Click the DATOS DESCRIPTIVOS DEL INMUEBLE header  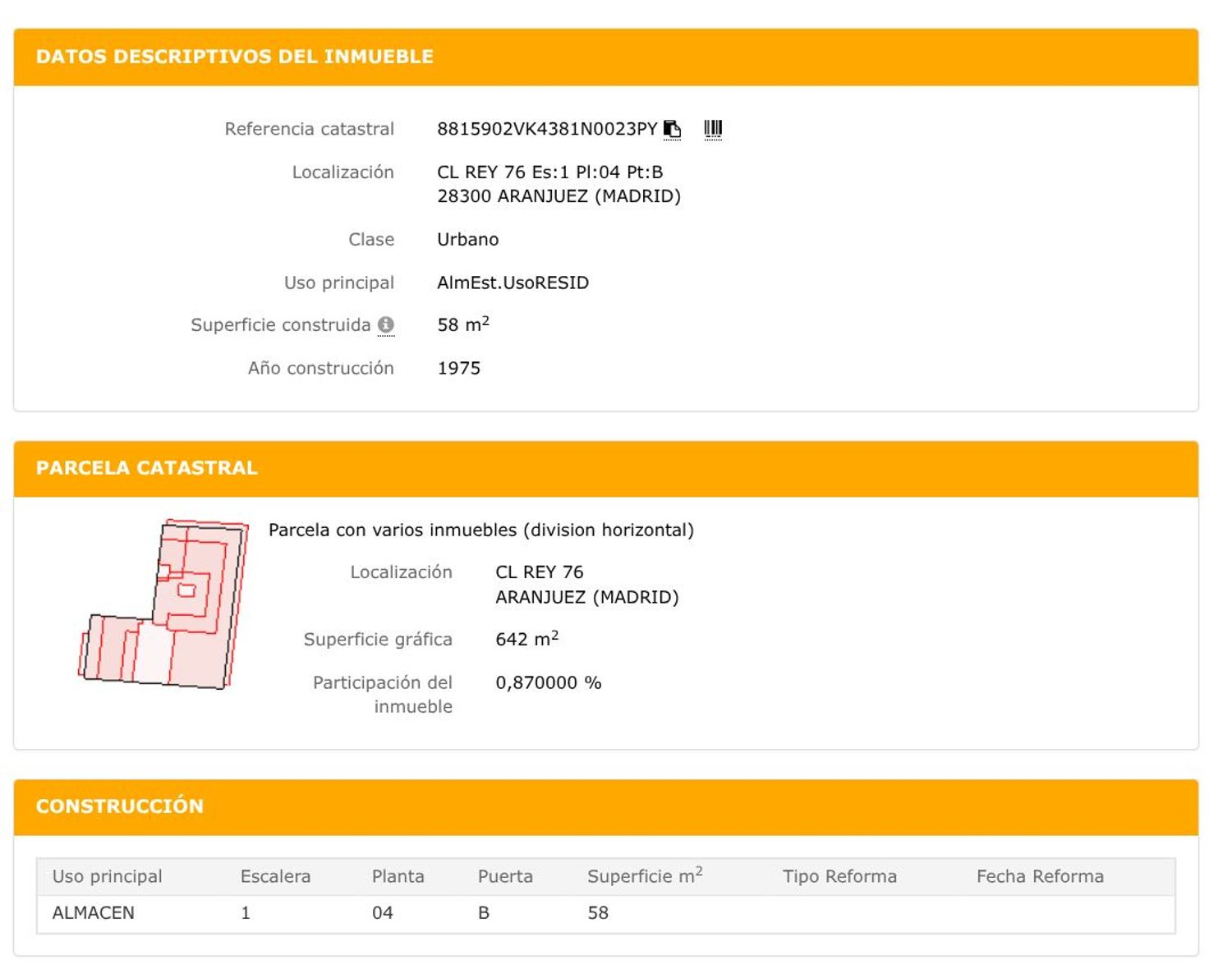tap(234, 57)
